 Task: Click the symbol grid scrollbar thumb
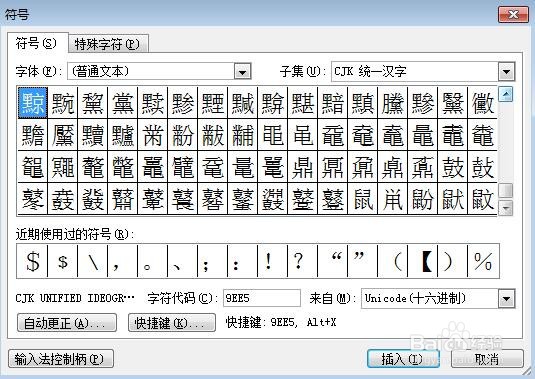(x=506, y=190)
